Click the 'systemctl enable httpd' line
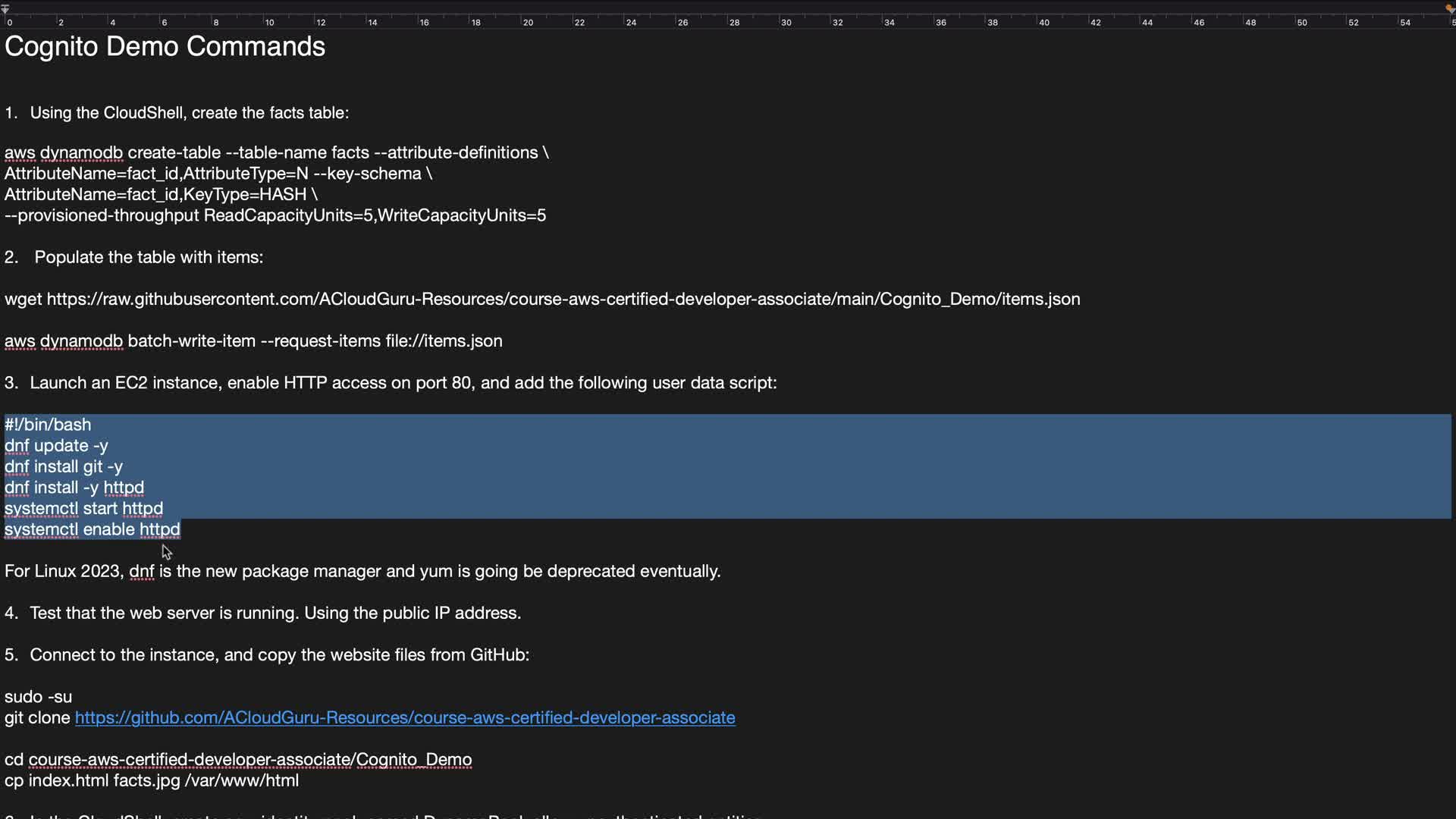1456x819 pixels. 93,529
